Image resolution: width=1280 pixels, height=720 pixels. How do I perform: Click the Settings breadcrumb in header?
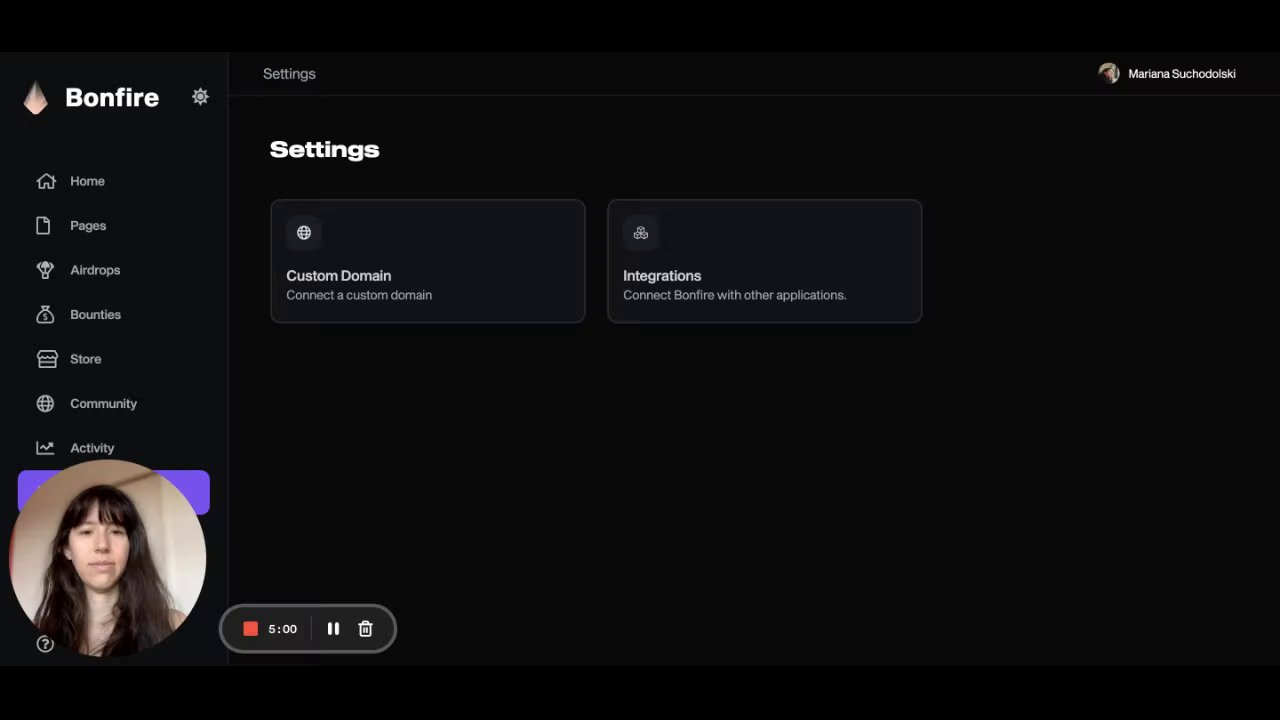[x=289, y=74]
